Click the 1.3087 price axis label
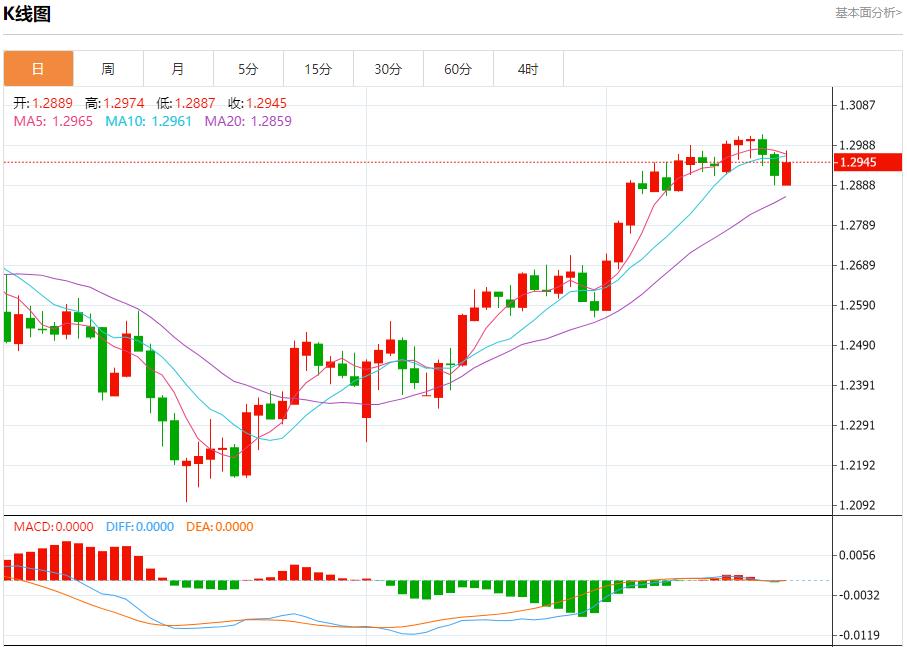 tap(857, 105)
